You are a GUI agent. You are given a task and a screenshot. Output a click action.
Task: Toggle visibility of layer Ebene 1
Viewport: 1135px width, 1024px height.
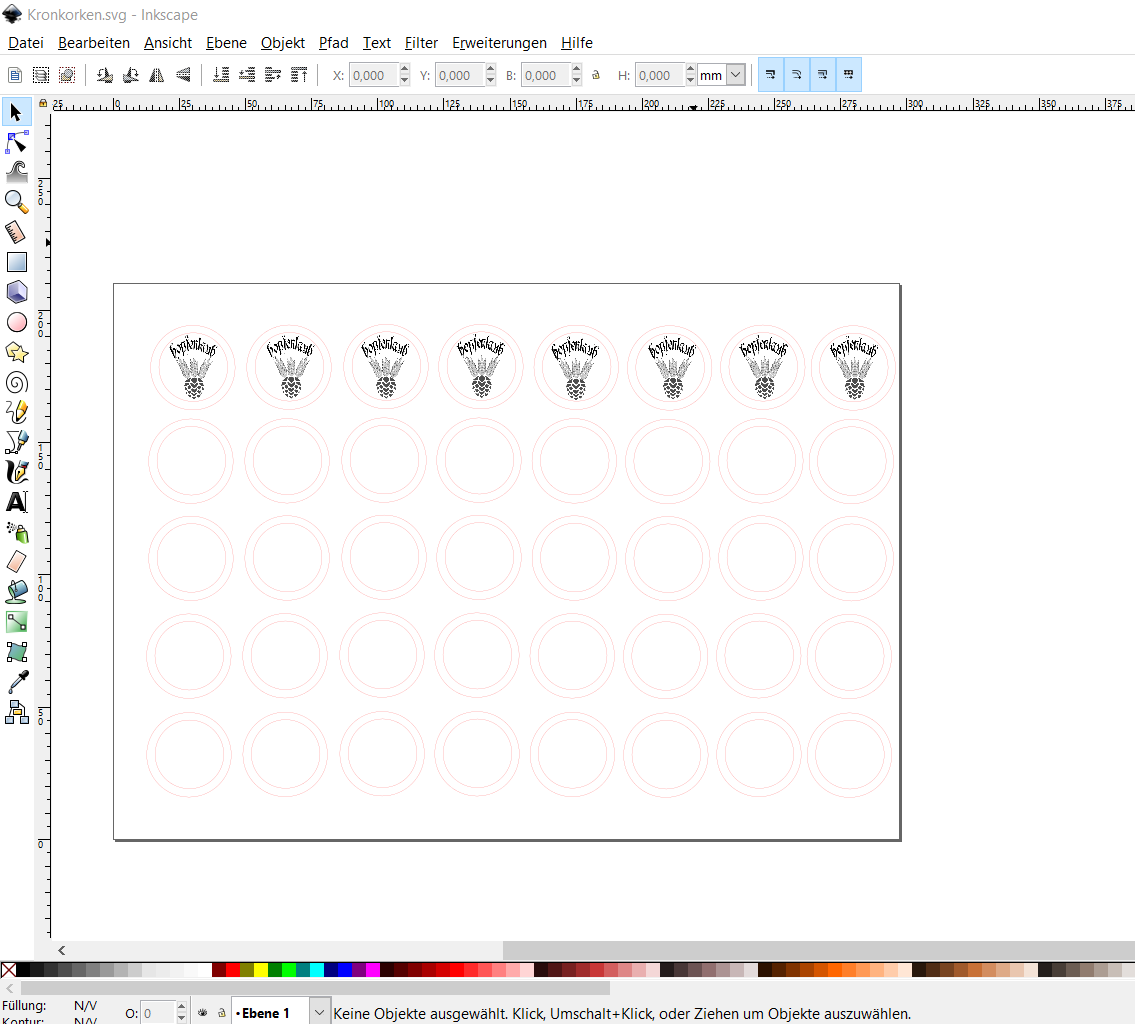(202, 1013)
